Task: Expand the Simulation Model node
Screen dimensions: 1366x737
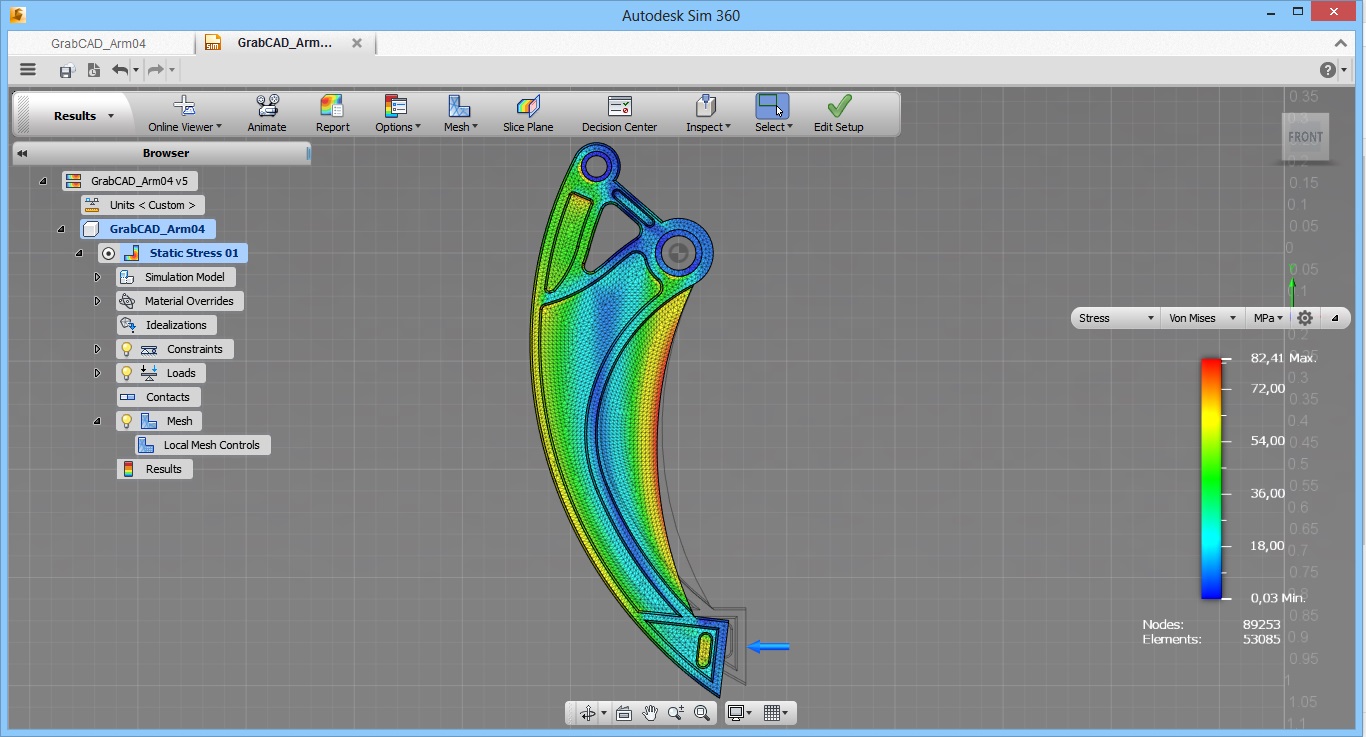Action: pyautogui.click(x=97, y=277)
